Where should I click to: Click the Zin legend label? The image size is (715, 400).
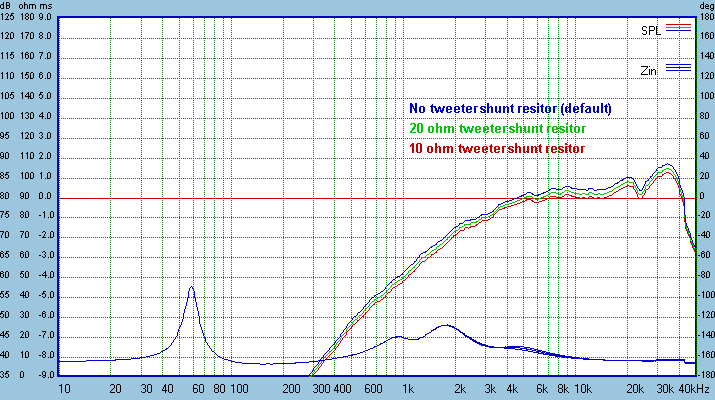(x=651, y=69)
